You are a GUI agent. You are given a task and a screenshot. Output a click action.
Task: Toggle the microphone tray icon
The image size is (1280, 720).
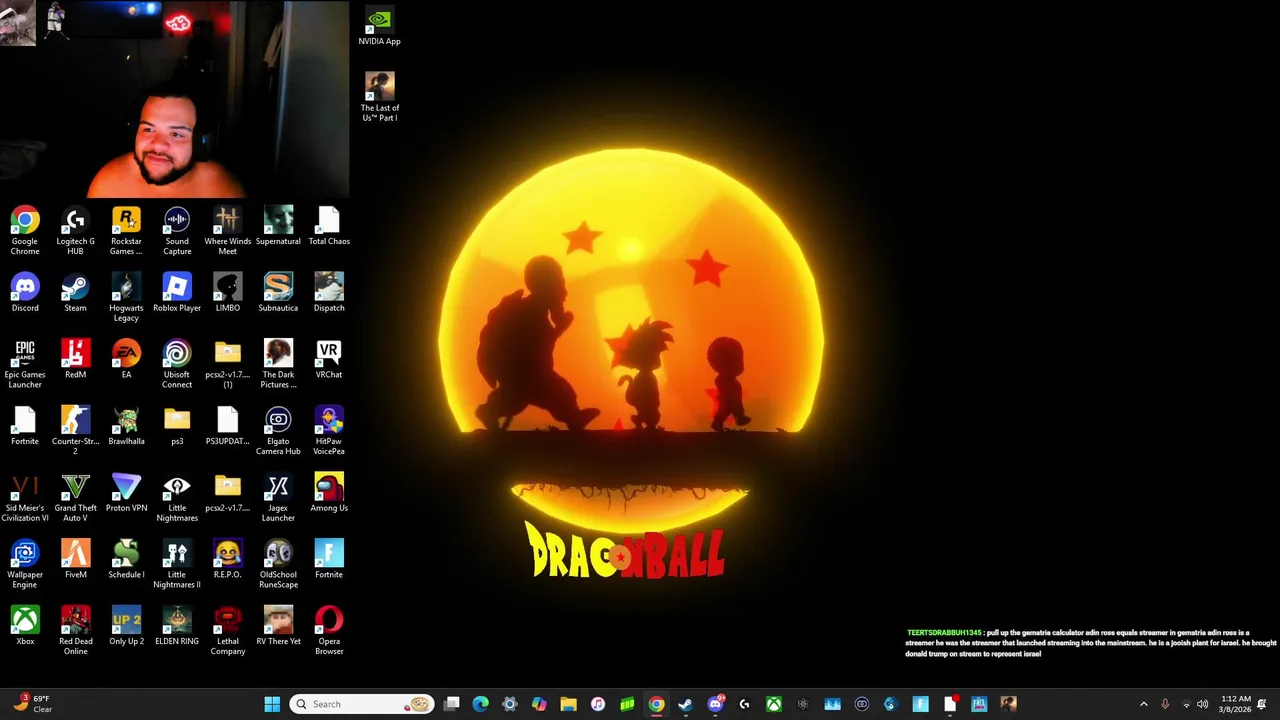click(1165, 704)
